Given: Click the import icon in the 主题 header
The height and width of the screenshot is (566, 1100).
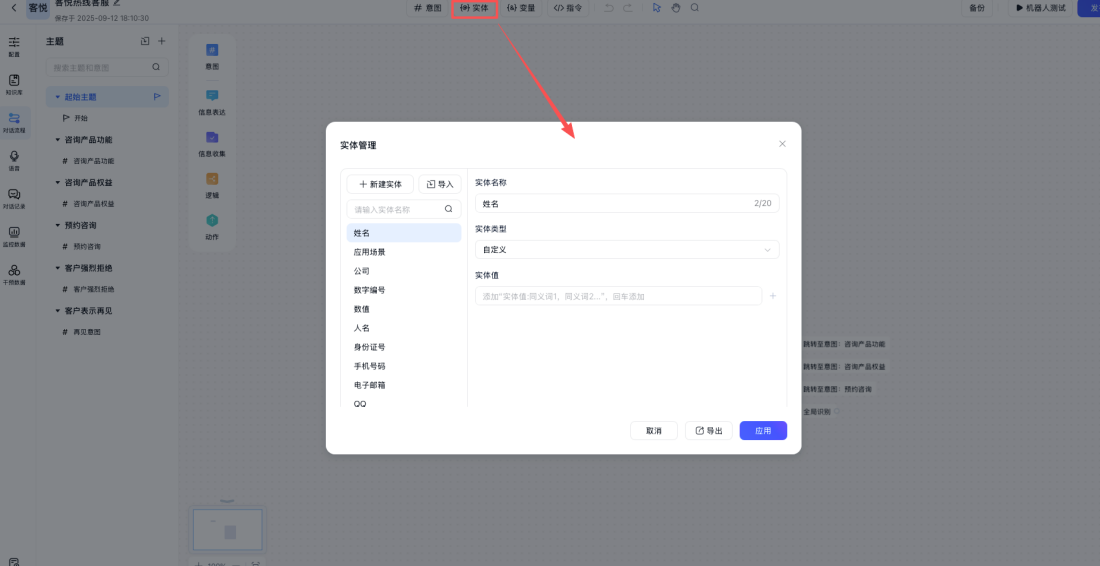Looking at the screenshot, I should (x=145, y=41).
